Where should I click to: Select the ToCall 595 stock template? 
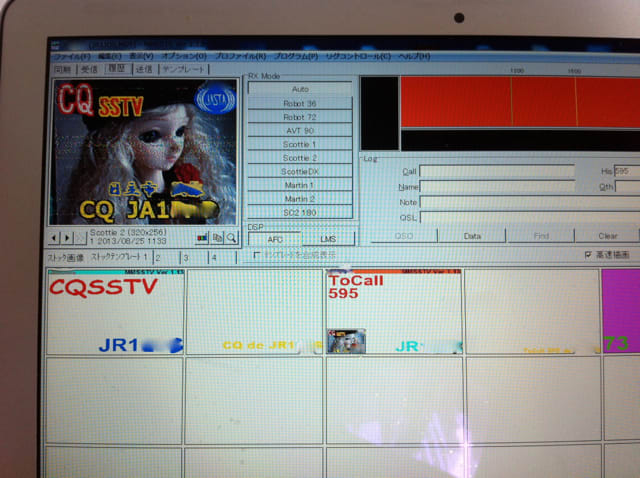point(394,311)
